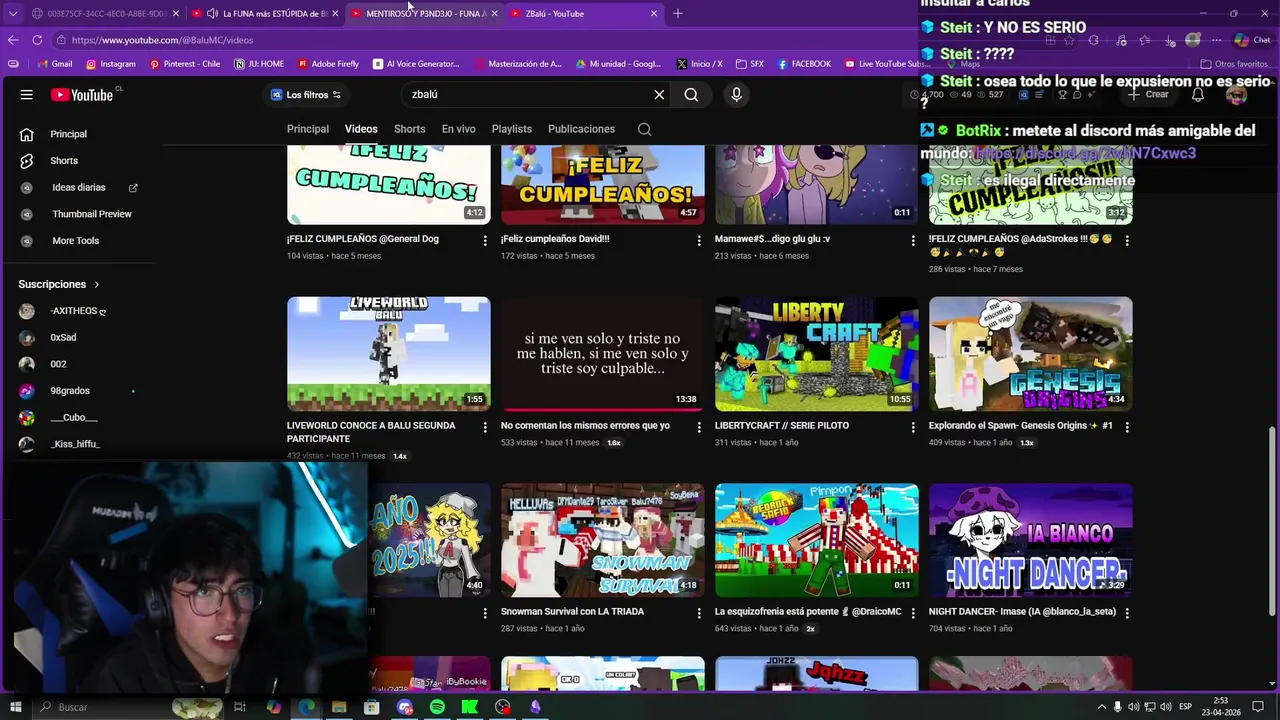Screen dimensions: 1280x720
Task: Open Inicio / X bookmark
Action: point(699,64)
